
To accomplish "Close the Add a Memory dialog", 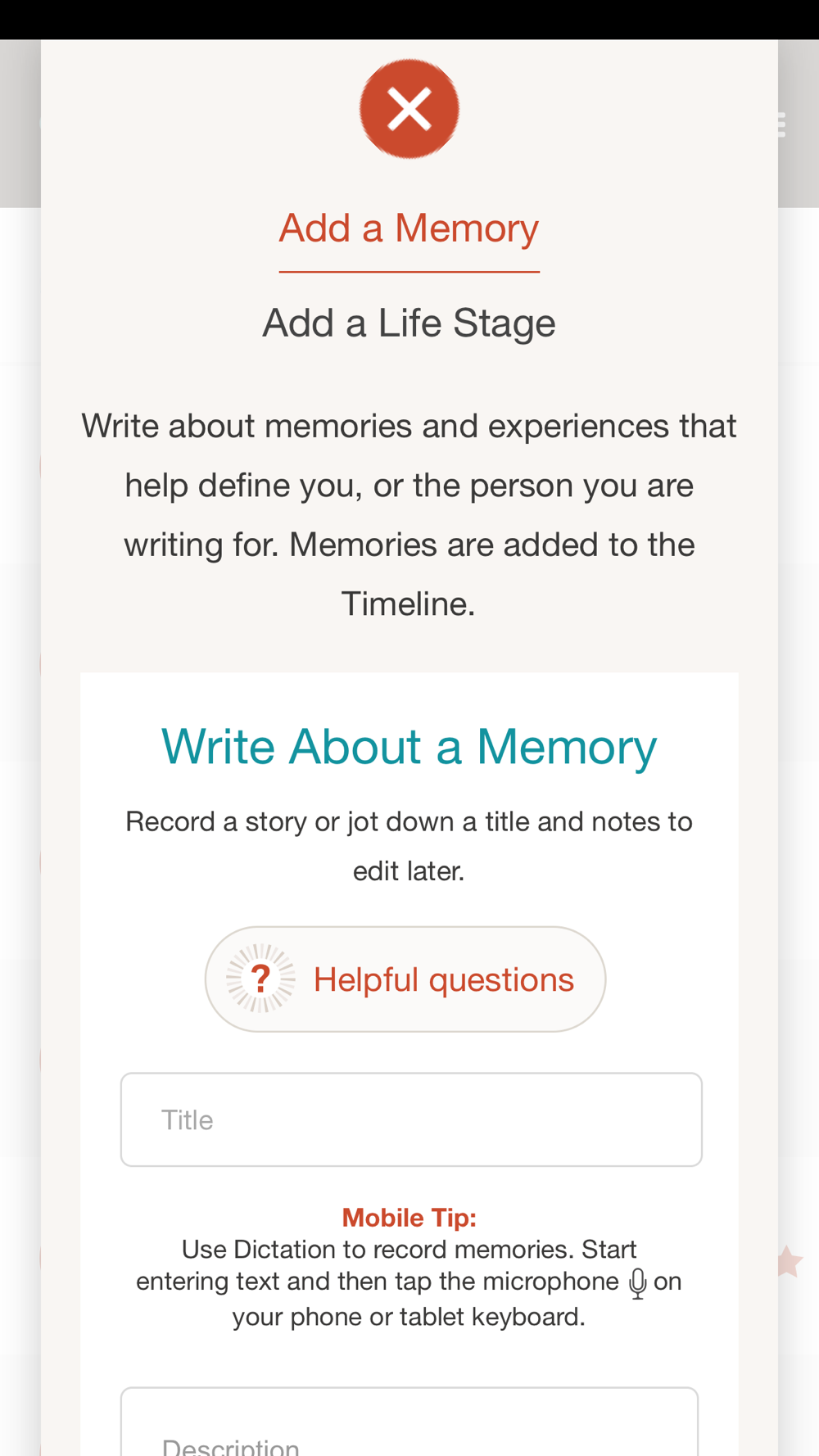I will [x=409, y=109].
